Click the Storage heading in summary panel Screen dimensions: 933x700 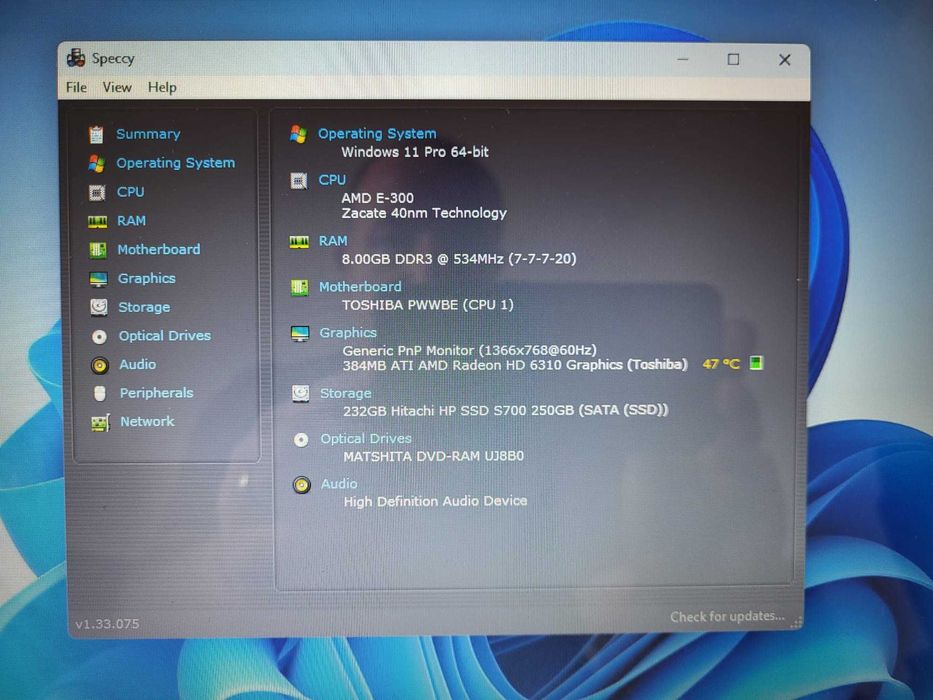[x=346, y=393]
